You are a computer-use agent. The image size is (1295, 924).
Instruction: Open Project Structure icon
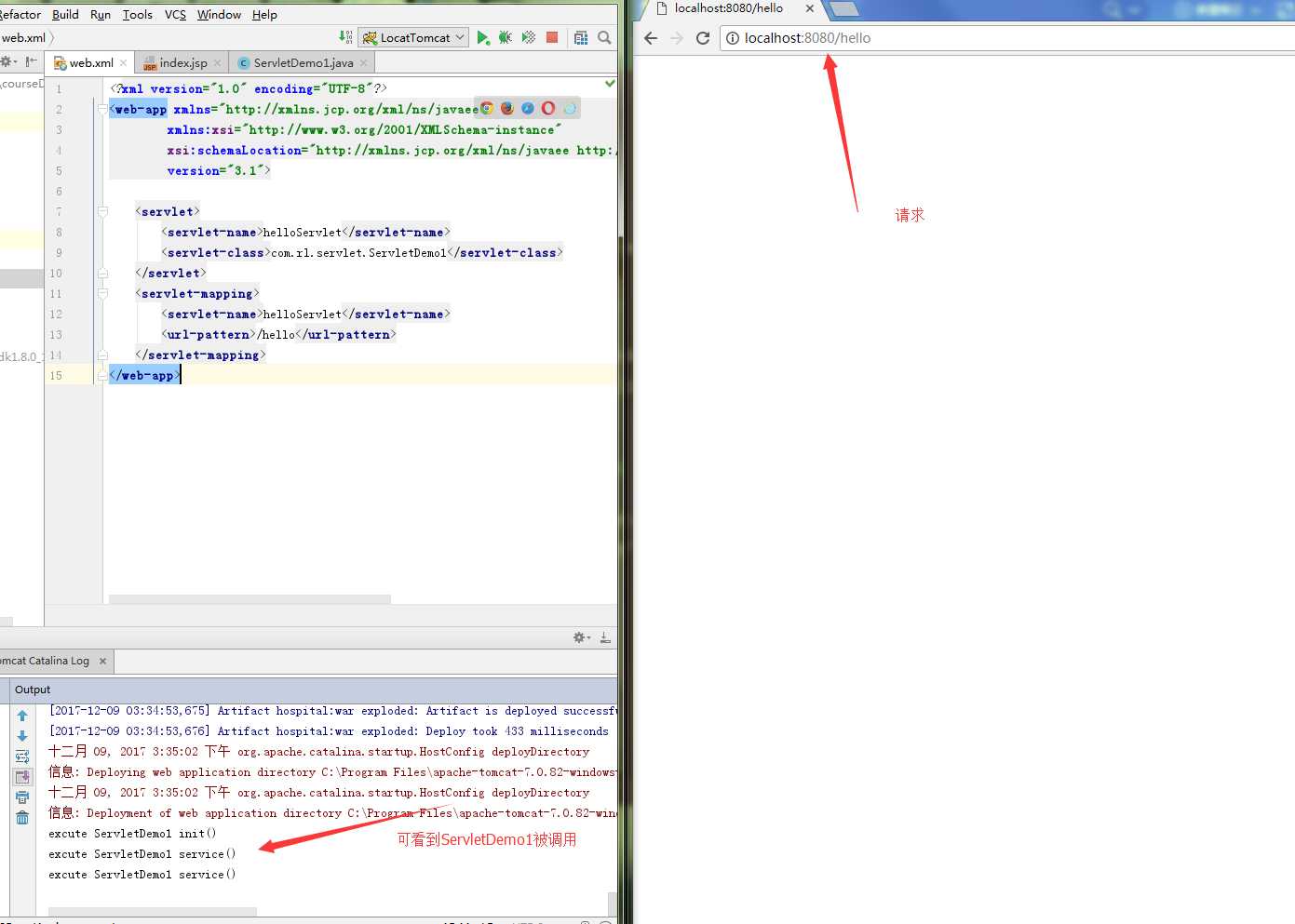click(581, 37)
